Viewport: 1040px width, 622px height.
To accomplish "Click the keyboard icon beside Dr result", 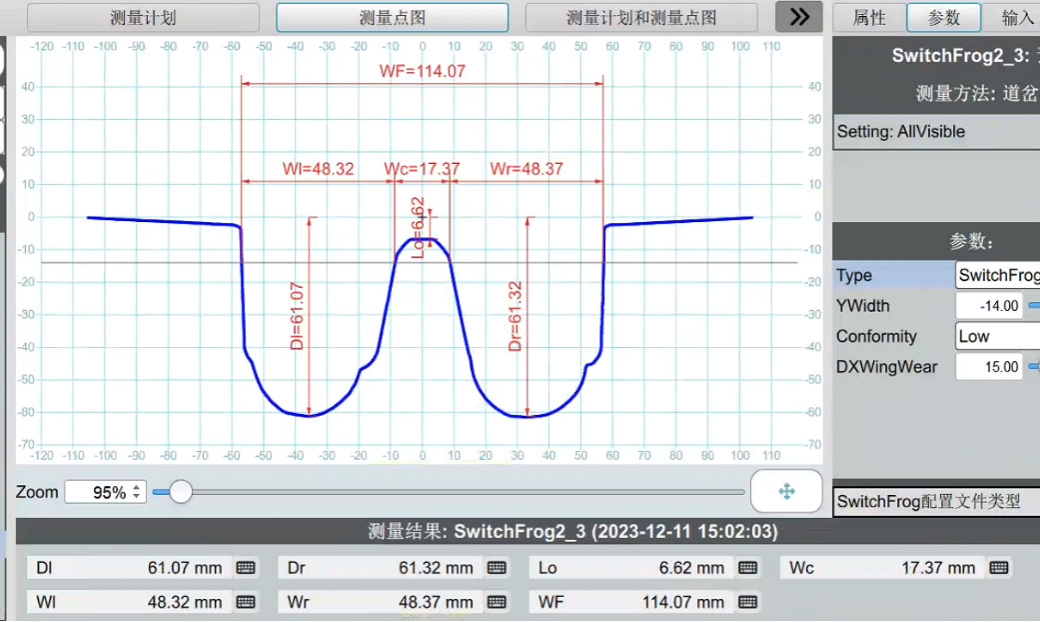I will pyautogui.click(x=496, y=568).
